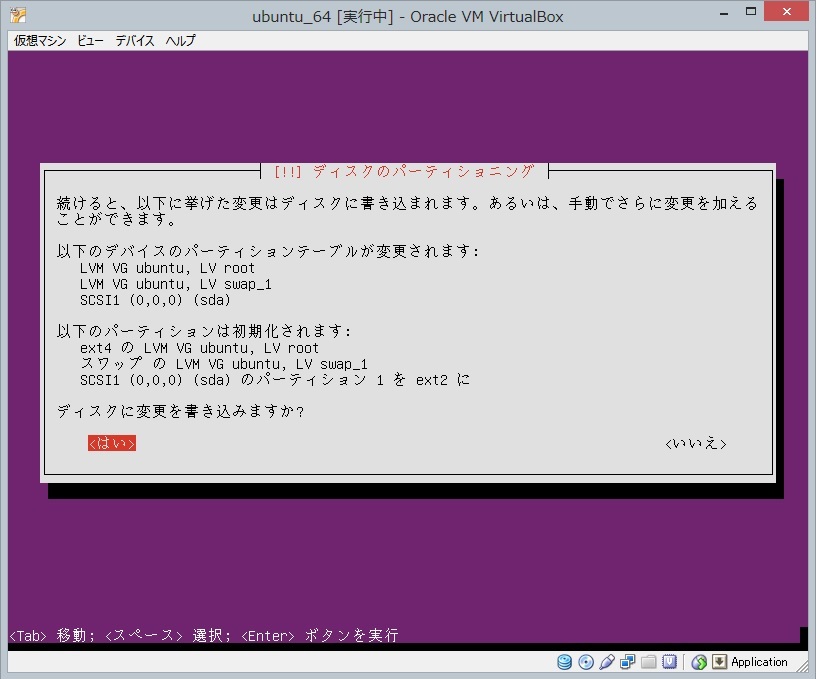The width and height of the screenshot is (817, 679).
Task: Click the host key down-arrow icon
Action: [719, 662]
